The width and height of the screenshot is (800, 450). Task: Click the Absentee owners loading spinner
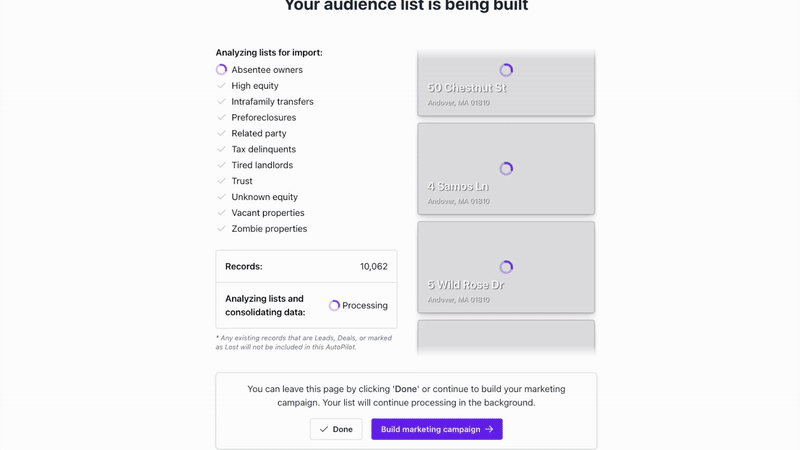tap(222, 70)
